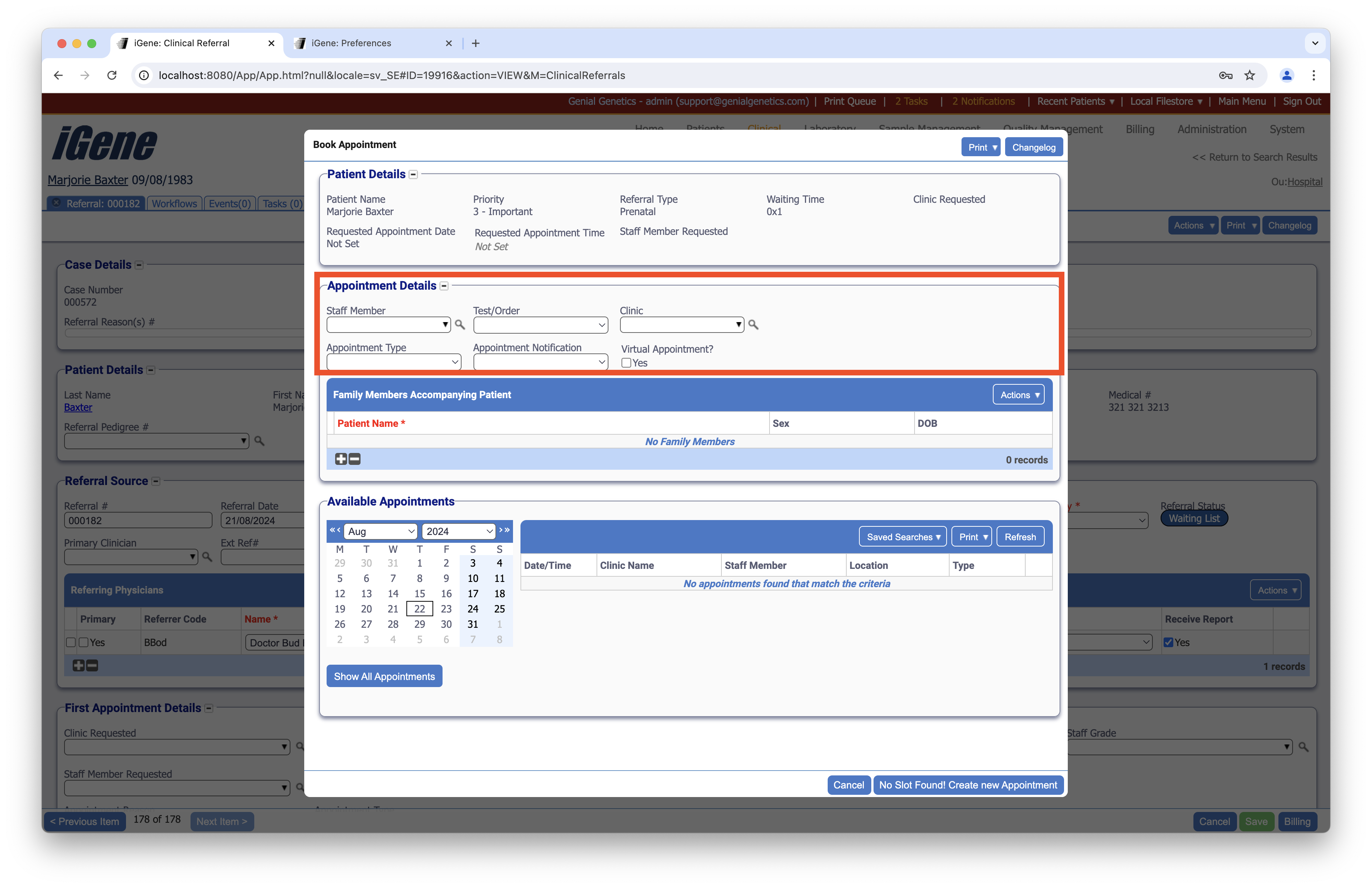Viewport: 1372px width, 888px height.
Task: Open Clinic Requested lookup in First Appointment Details
Action: pyautogui.click(x=300, y=746)
